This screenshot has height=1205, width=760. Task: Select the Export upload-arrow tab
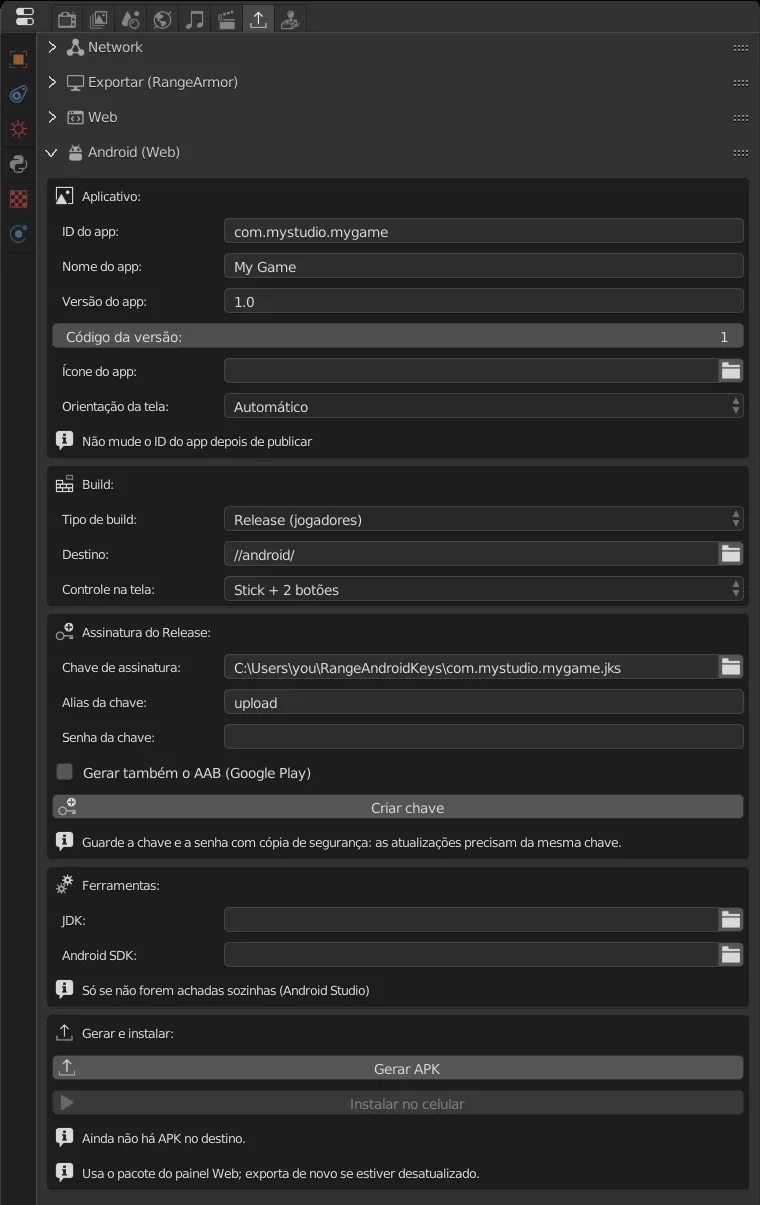pos(259,19)
